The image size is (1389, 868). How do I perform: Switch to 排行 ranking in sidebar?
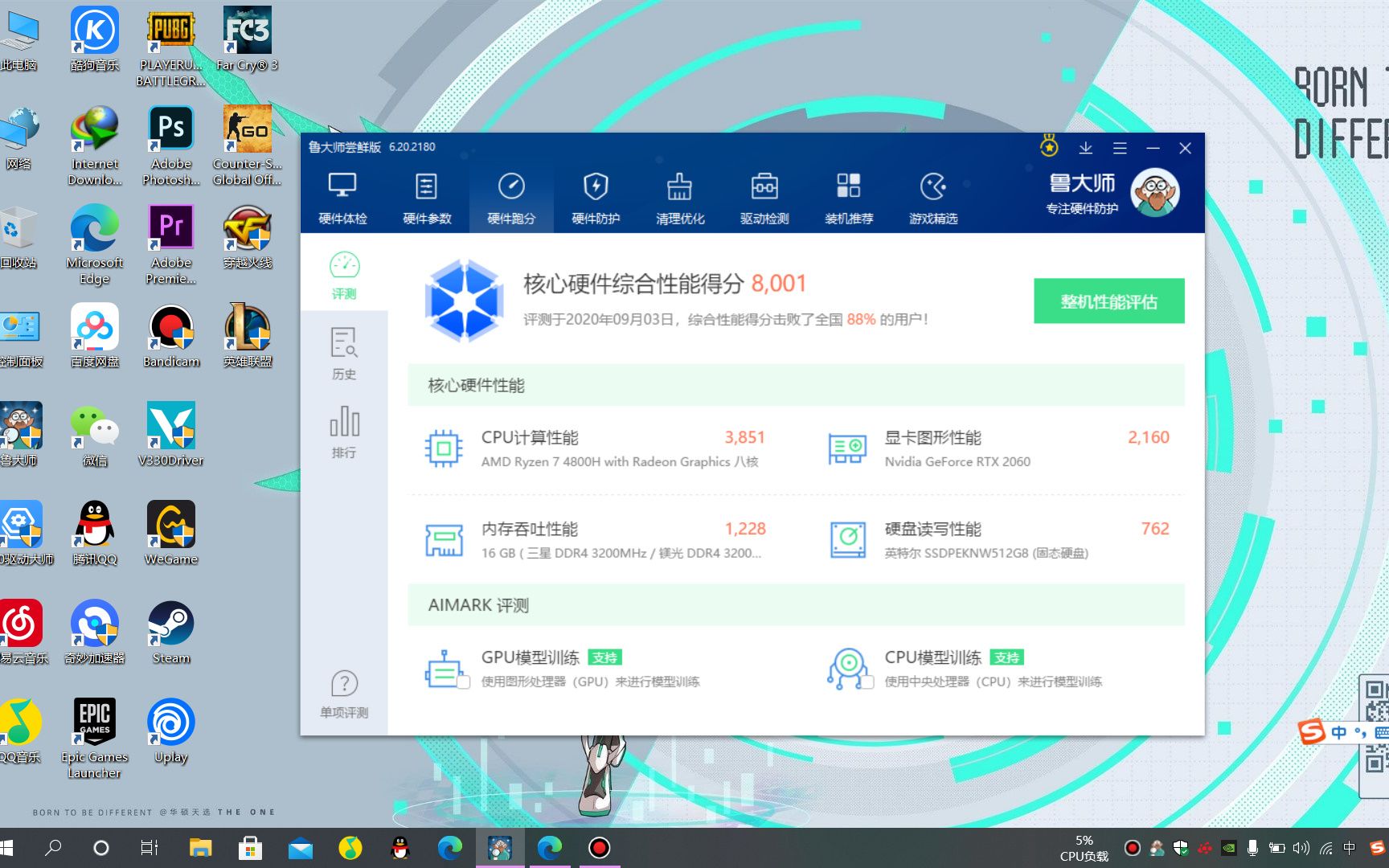tap(344, 432)
